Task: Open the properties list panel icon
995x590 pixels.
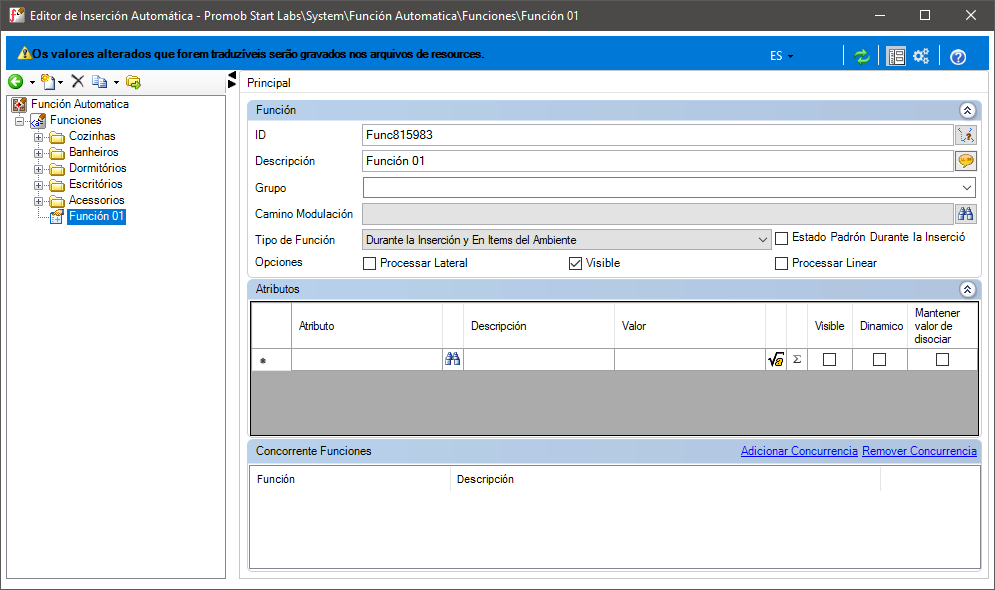Action: pos(896,56)
